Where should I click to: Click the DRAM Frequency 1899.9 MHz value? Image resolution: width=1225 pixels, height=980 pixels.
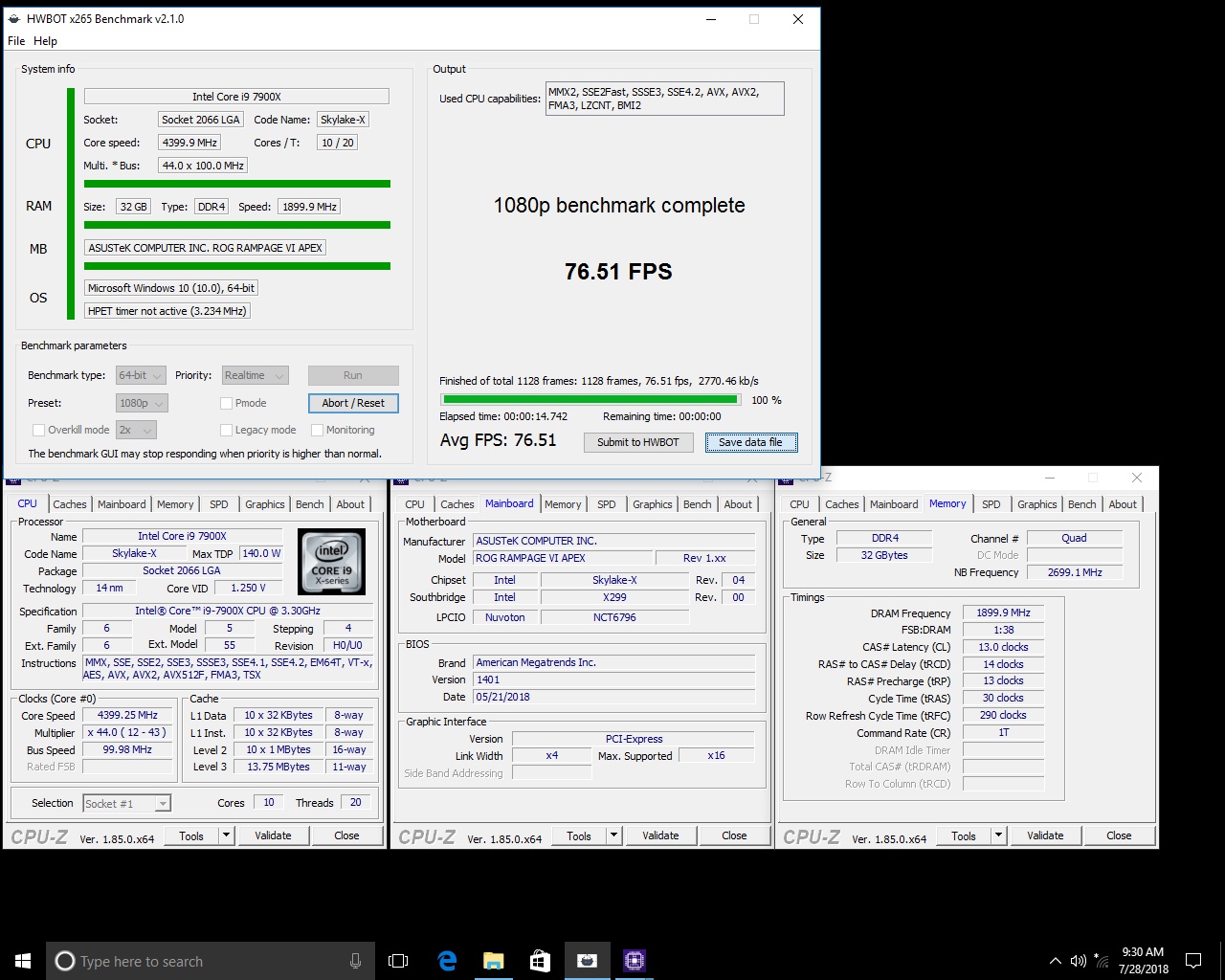point(1003,612)
